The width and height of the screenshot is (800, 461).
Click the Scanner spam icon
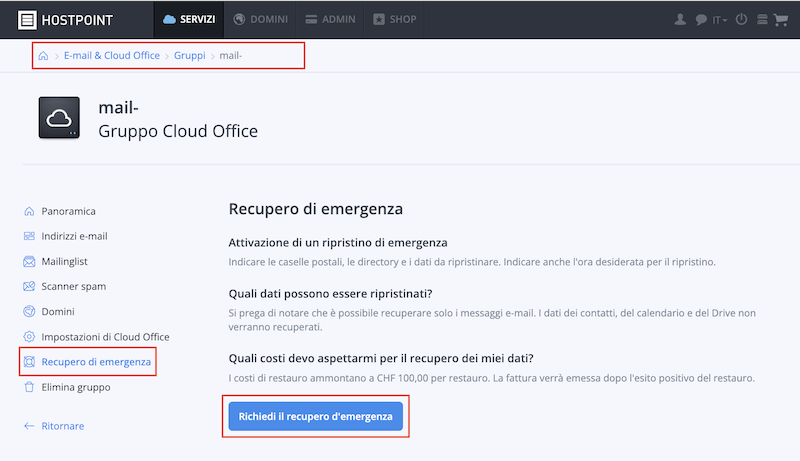pyautogui.click(x=29, y=286)
